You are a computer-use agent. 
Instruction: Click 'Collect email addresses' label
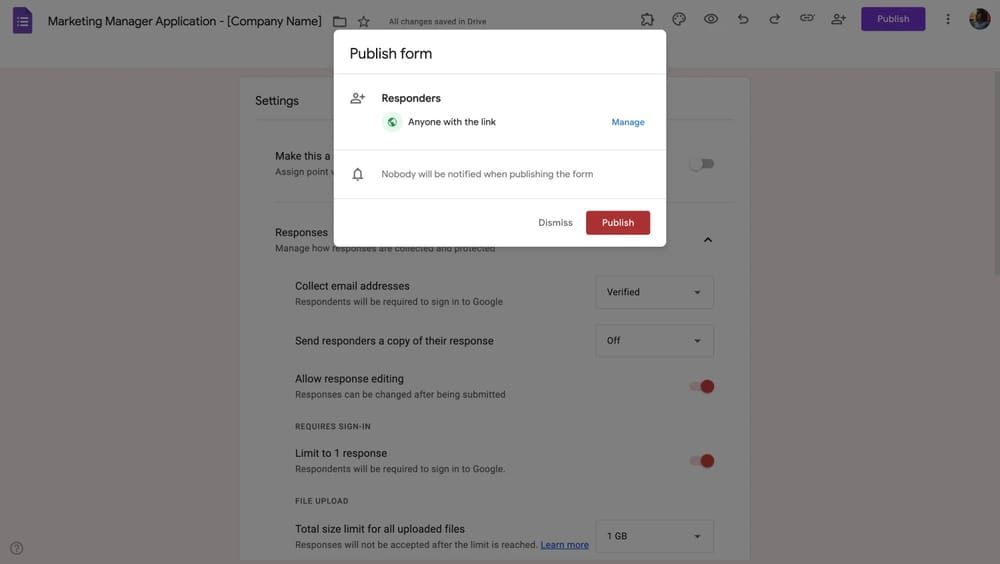click(352, 286)
